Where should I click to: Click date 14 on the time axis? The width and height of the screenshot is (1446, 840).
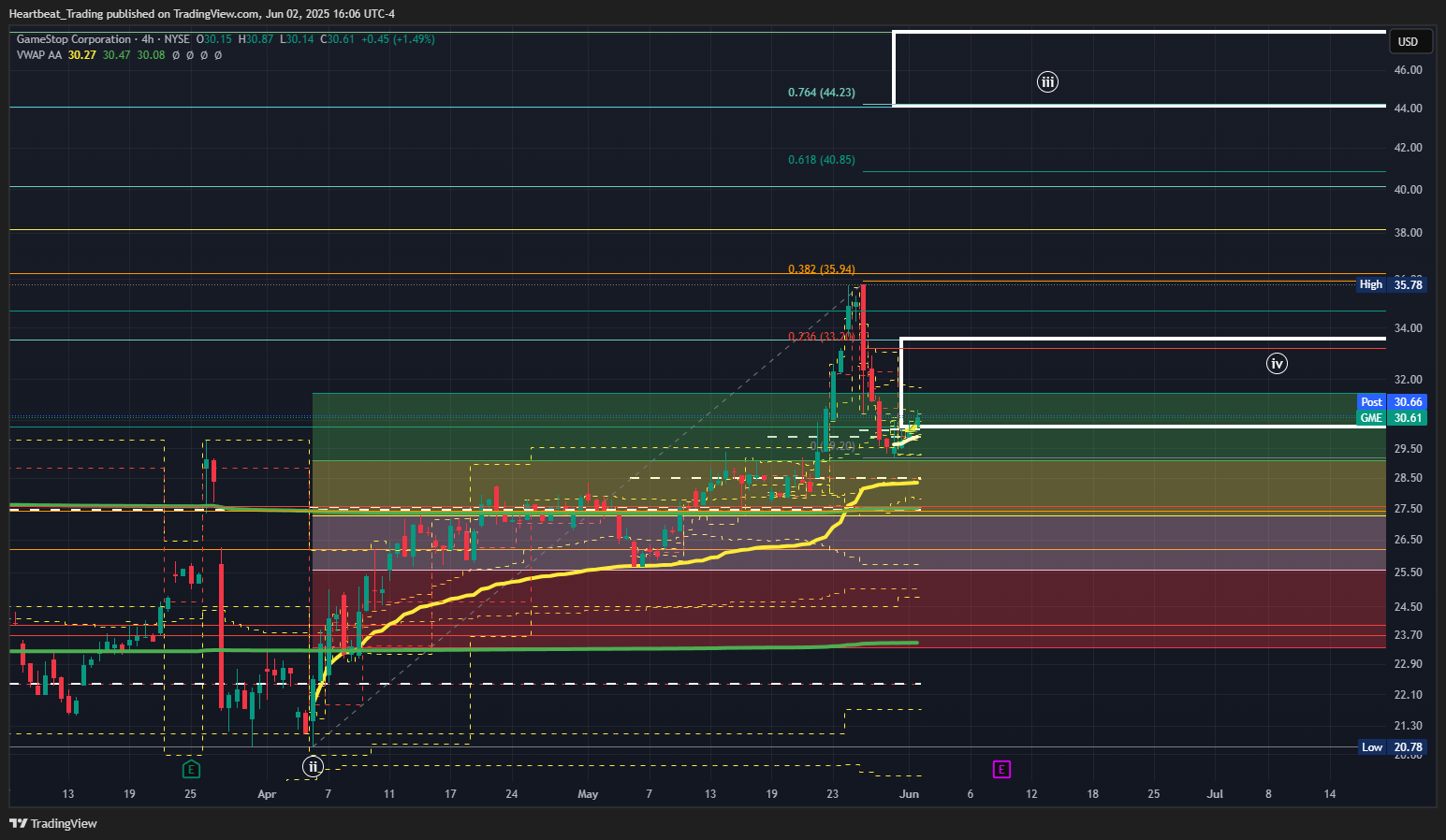[1330, 794]
